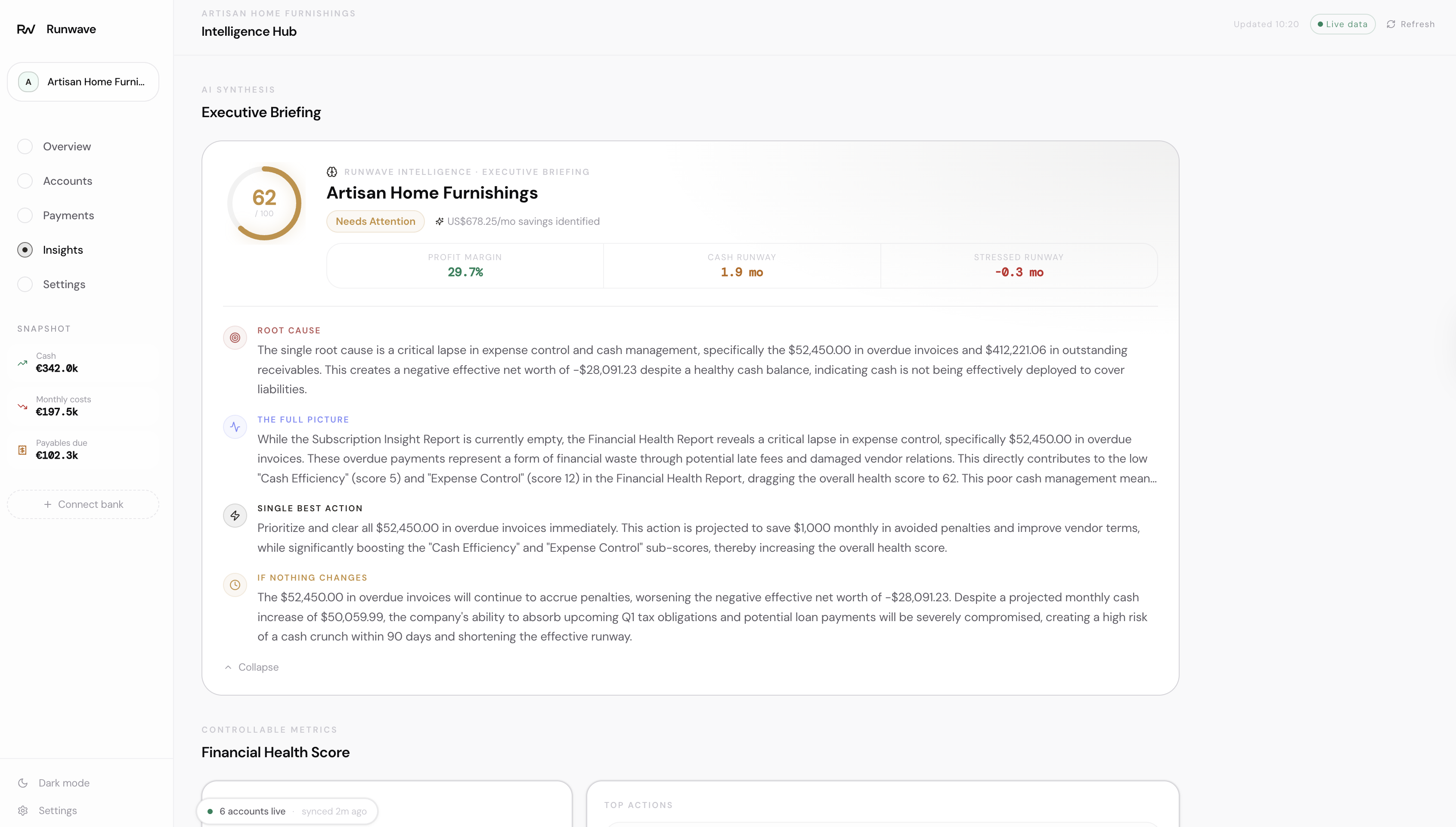Click the sidebar Settings gear icon
This screenshot has width=1456, height=827.
23,811
